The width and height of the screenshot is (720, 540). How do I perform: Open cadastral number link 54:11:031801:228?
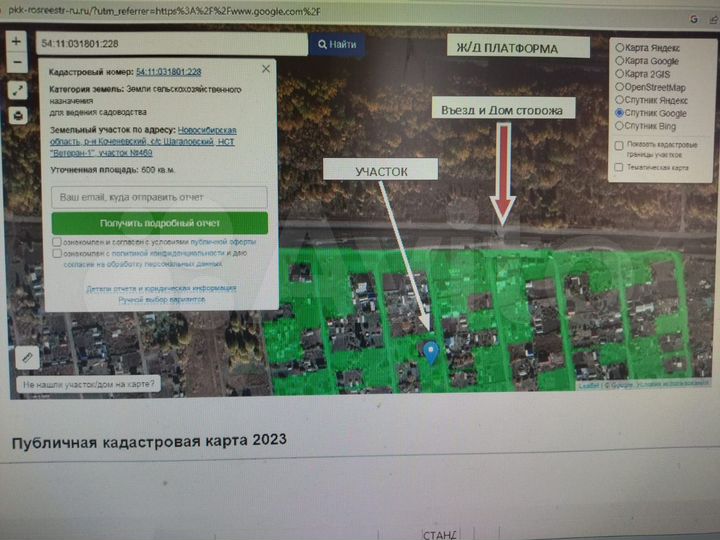168,72
